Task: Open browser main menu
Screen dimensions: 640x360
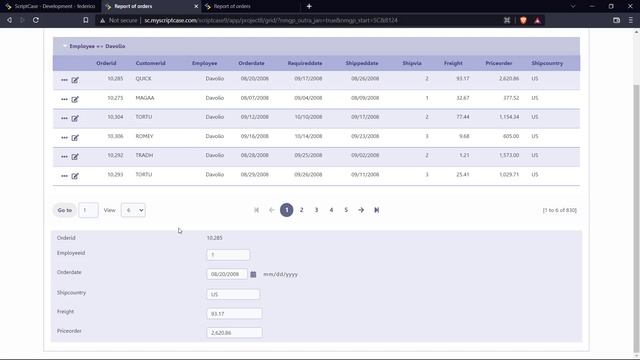Action: [x=631, y=20]
